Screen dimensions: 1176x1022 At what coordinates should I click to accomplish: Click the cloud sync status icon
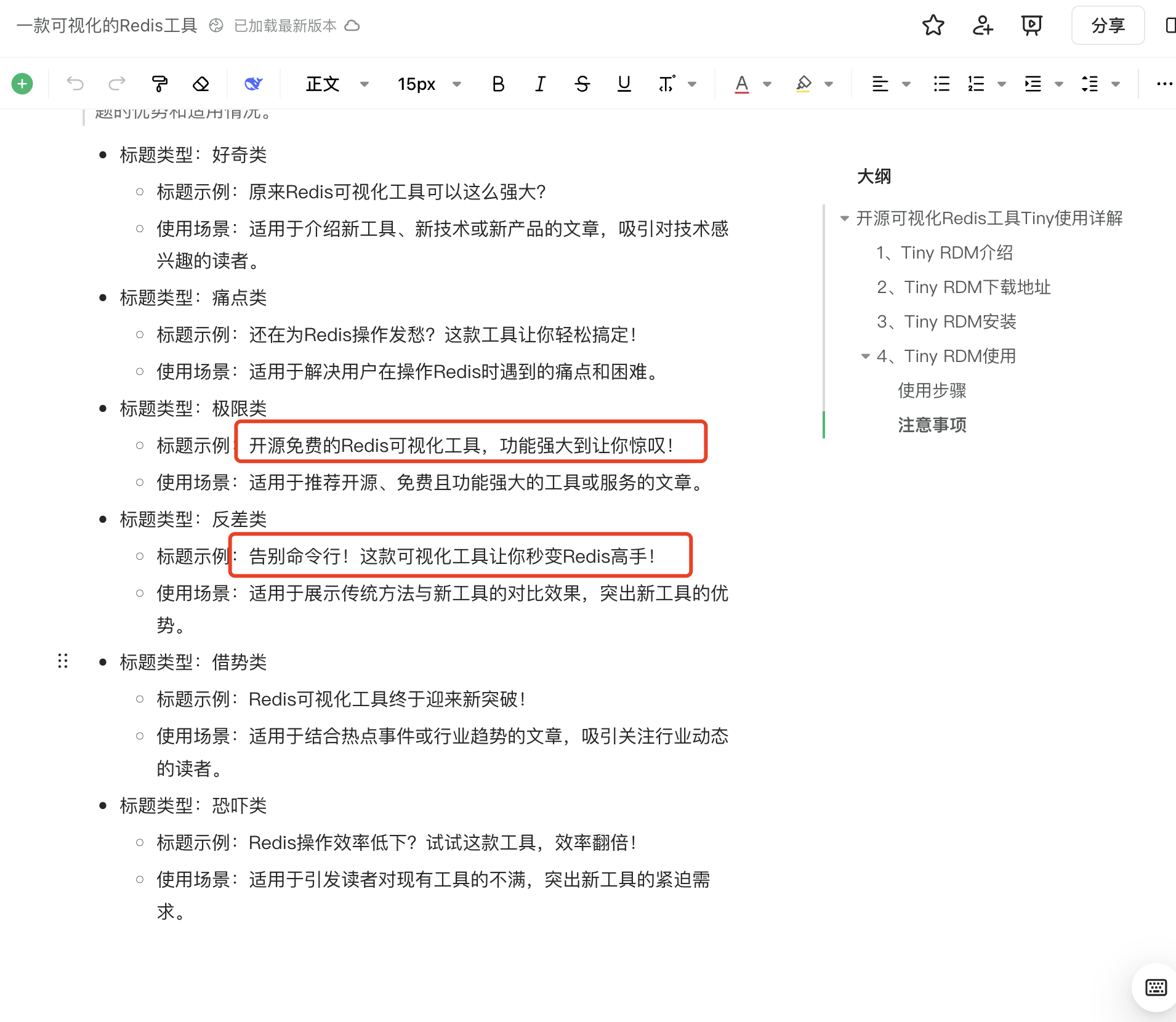tap(352, 25)
